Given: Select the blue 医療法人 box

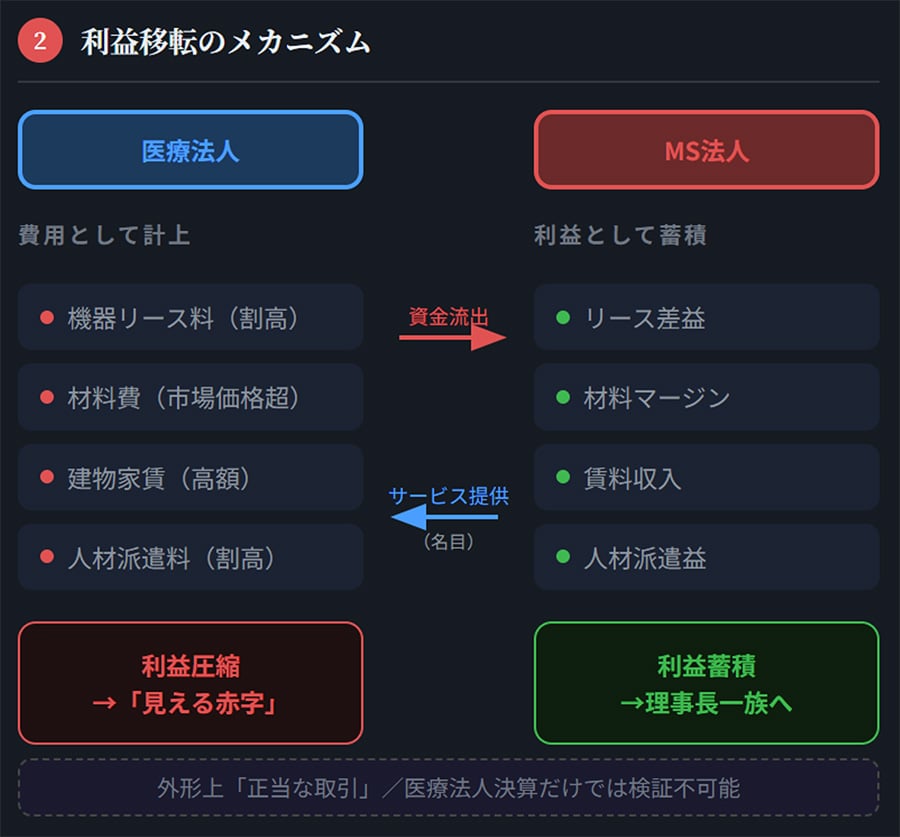Looking at the screenshot, I should tap(190, 150).
